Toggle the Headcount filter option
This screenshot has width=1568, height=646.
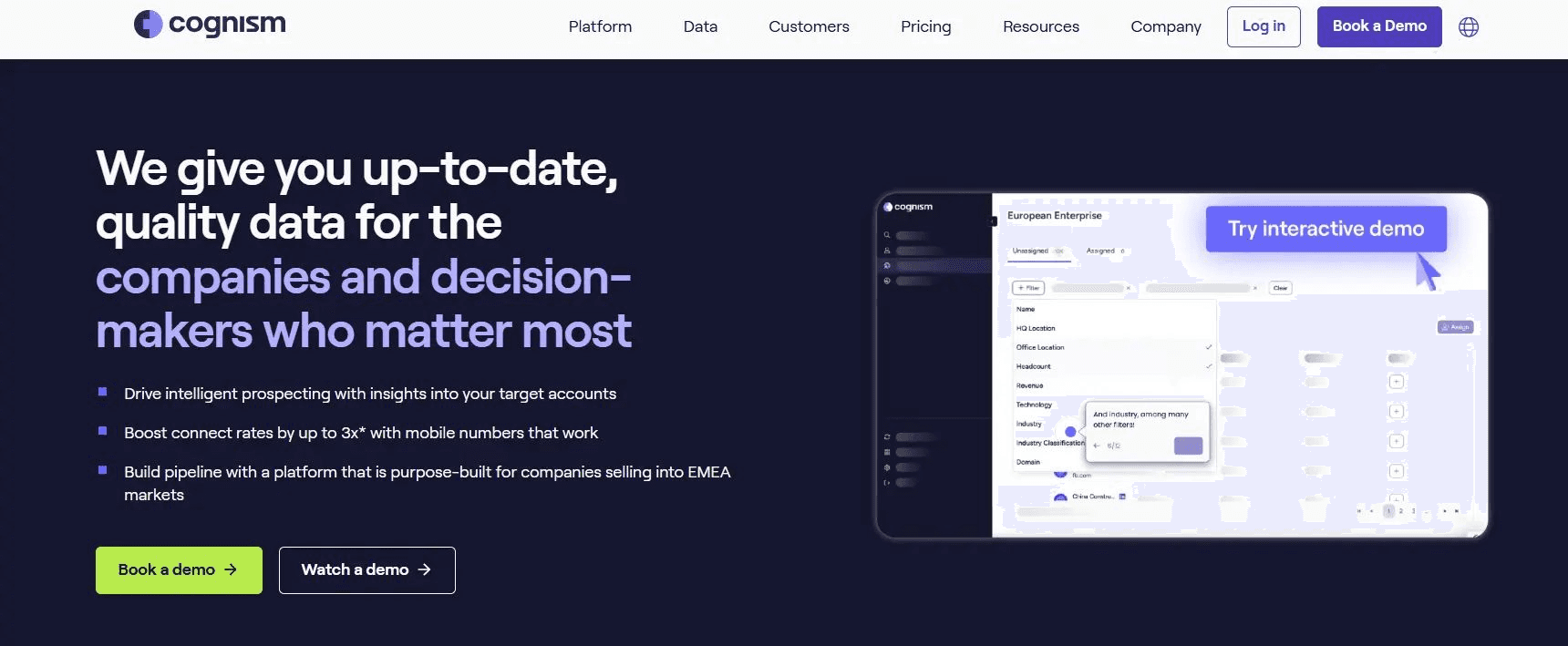pos(1114,367)
